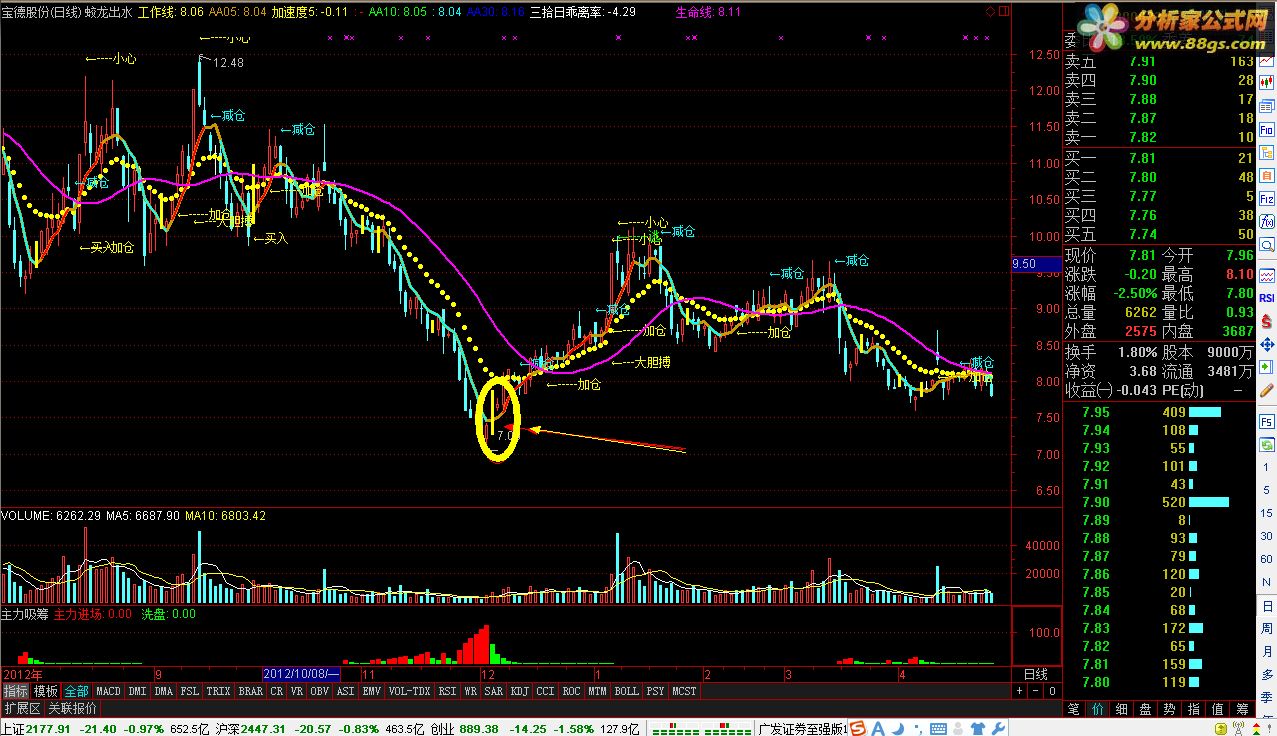Click sell-five price 7.91 row
Screen dimensions: 1277x736
click(x=1159, y=61)
